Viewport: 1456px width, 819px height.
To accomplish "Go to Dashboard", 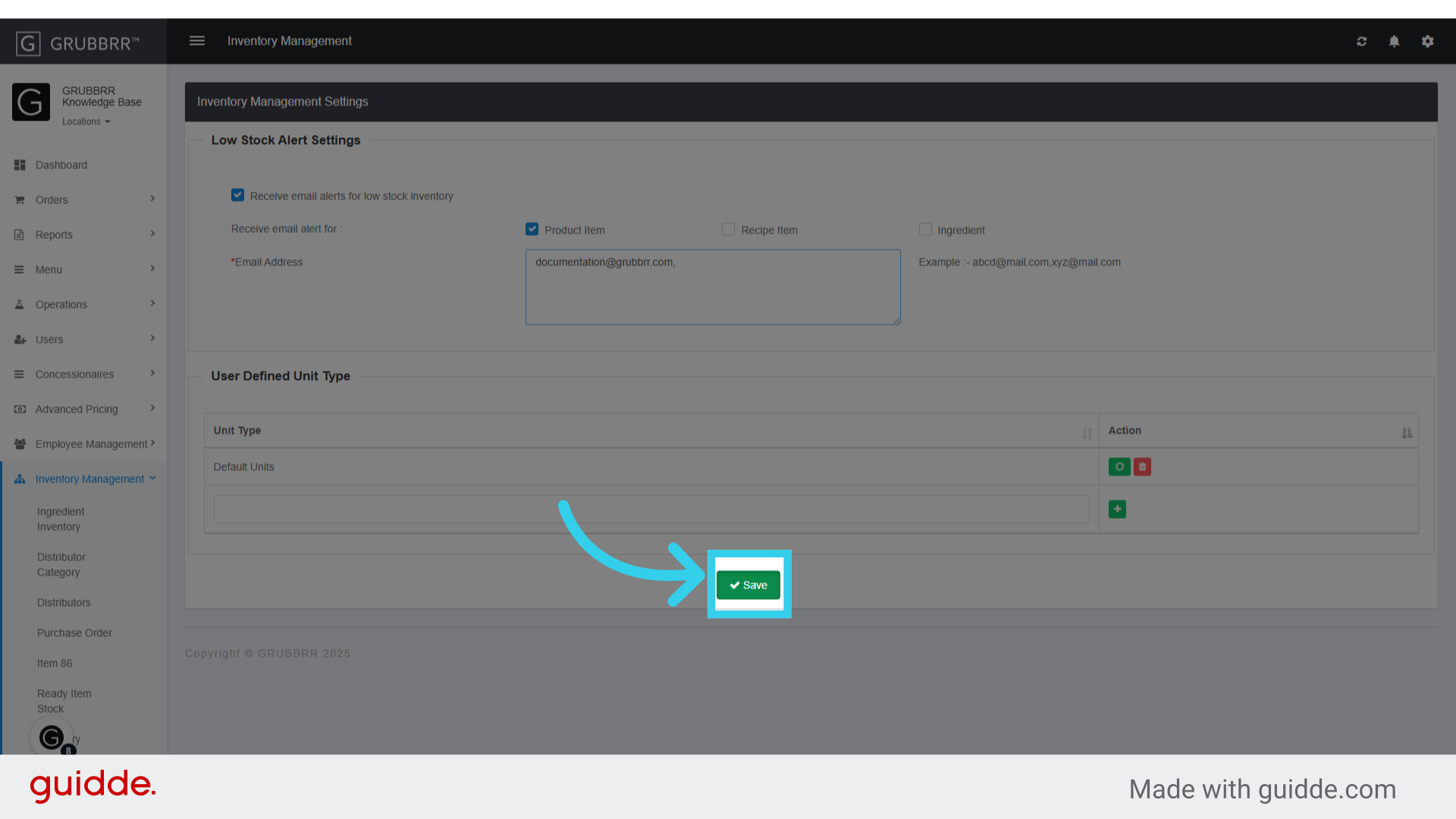I will click(x=61, y=165).
